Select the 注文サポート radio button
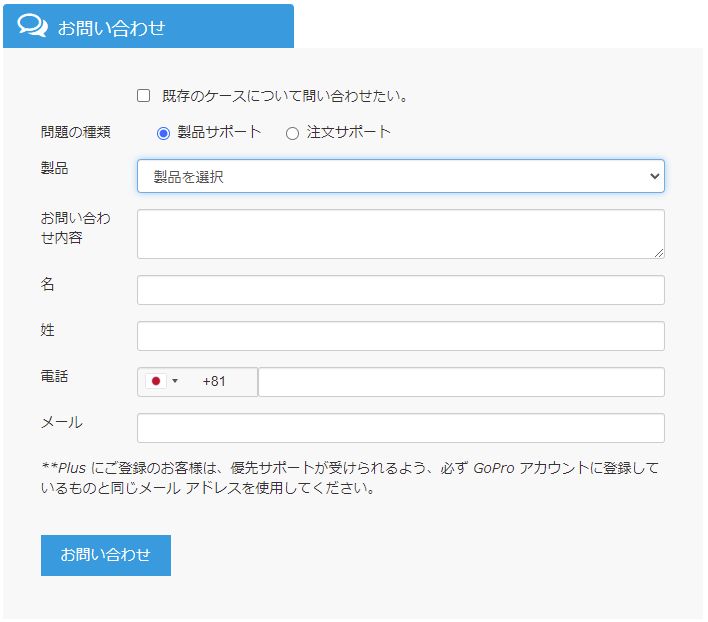 pyautogui.click(x=292, y=133)
